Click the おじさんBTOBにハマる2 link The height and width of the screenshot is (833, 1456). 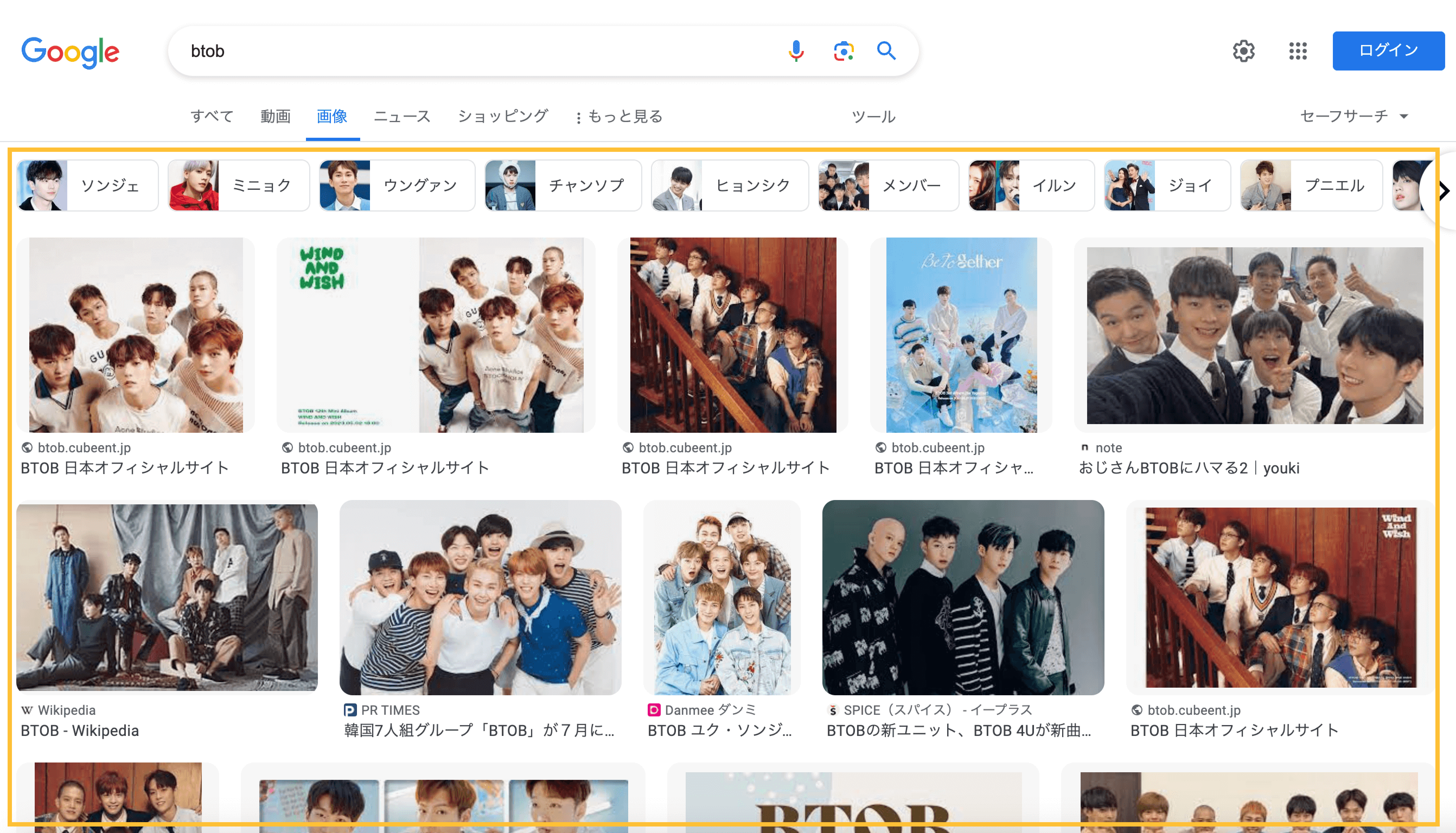1189,468
